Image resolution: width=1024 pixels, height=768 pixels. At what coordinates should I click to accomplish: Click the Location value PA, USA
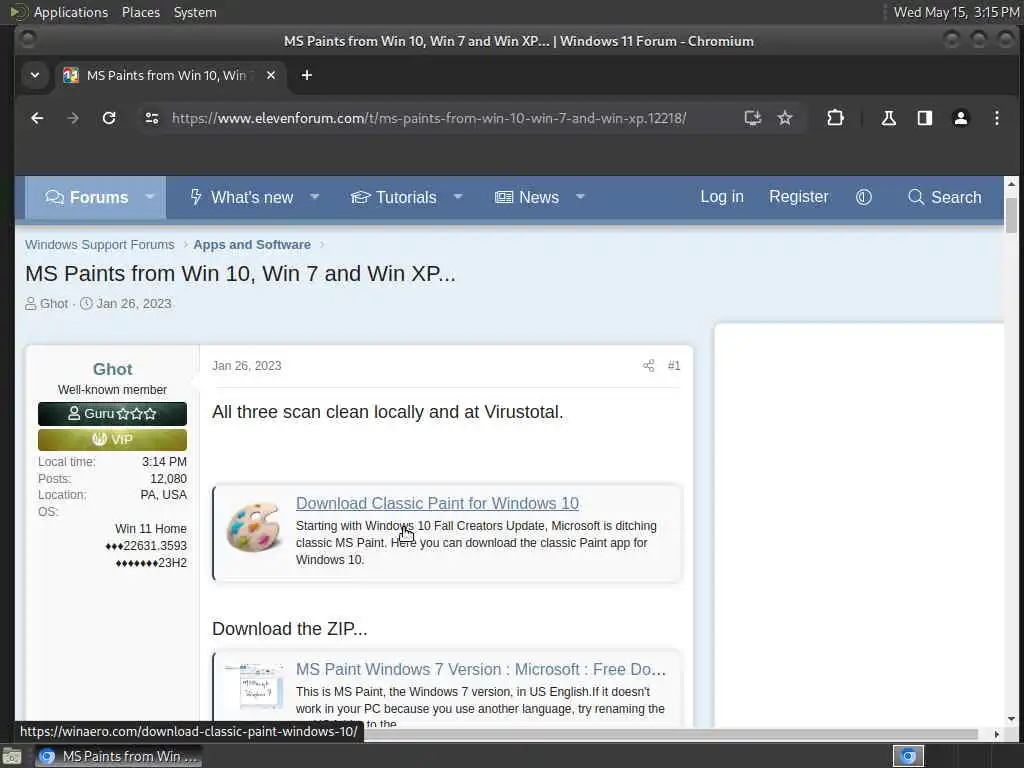point(163,495)
